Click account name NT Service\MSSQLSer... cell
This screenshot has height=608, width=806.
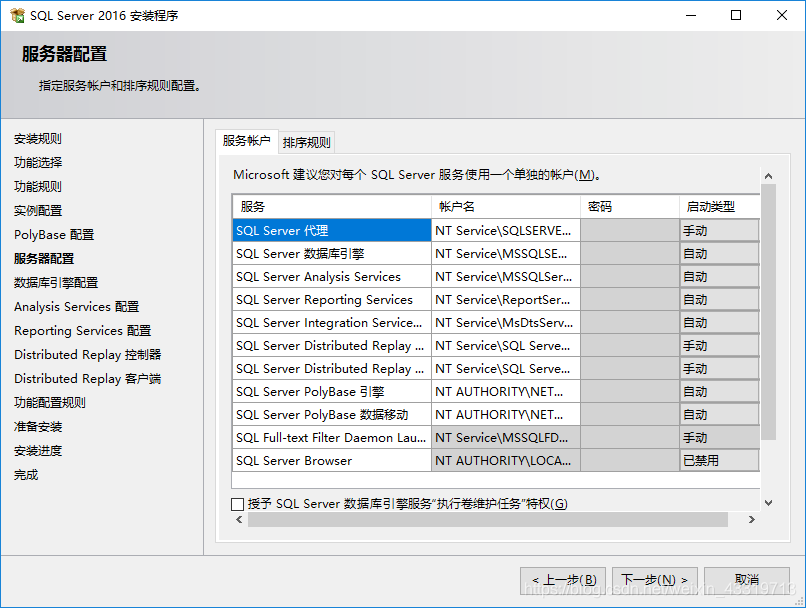pyautogui.click(x=506, y=277)
